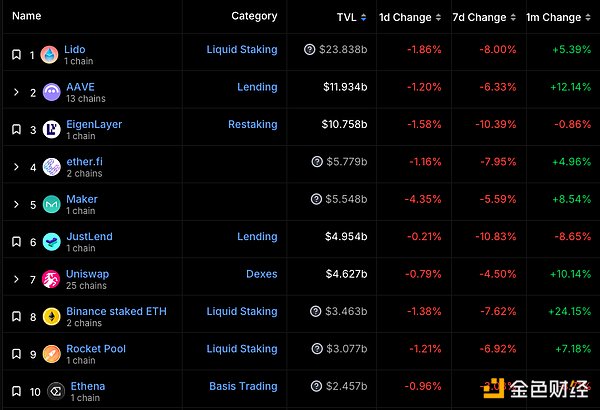Click the EigenLayer logo icon

click(51, 130)
